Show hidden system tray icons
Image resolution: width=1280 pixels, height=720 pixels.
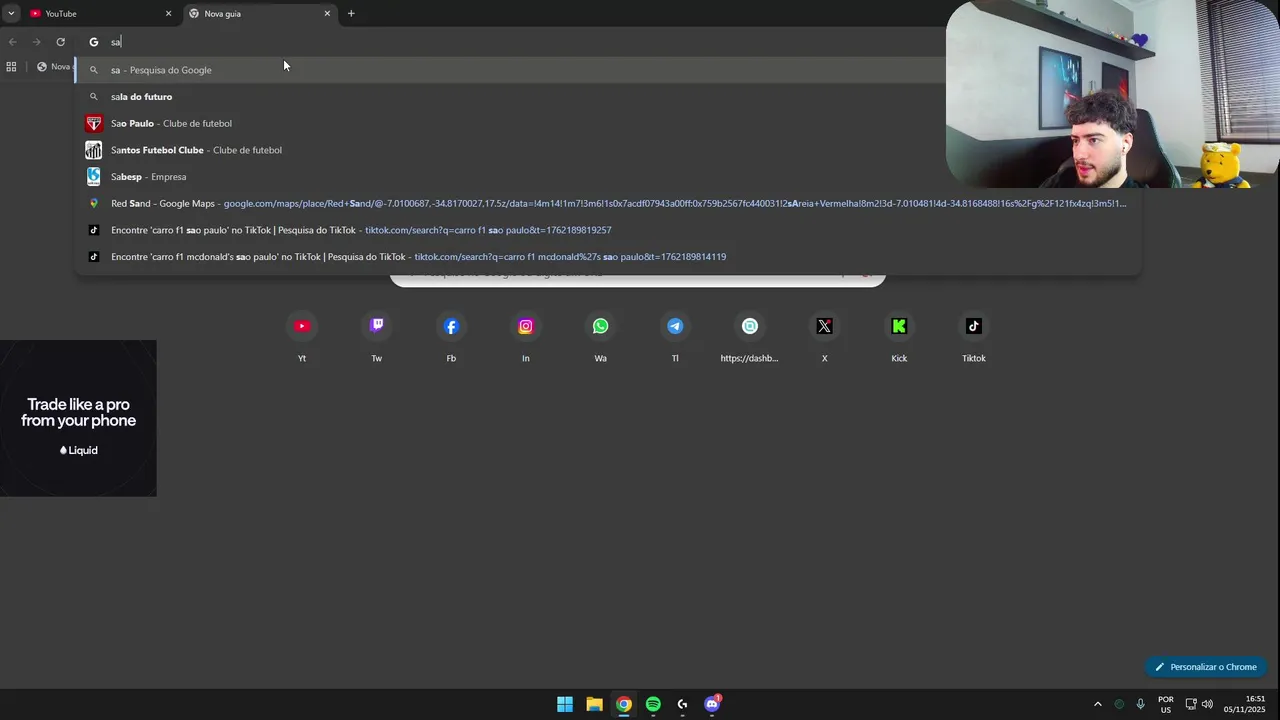point(1097,704)
